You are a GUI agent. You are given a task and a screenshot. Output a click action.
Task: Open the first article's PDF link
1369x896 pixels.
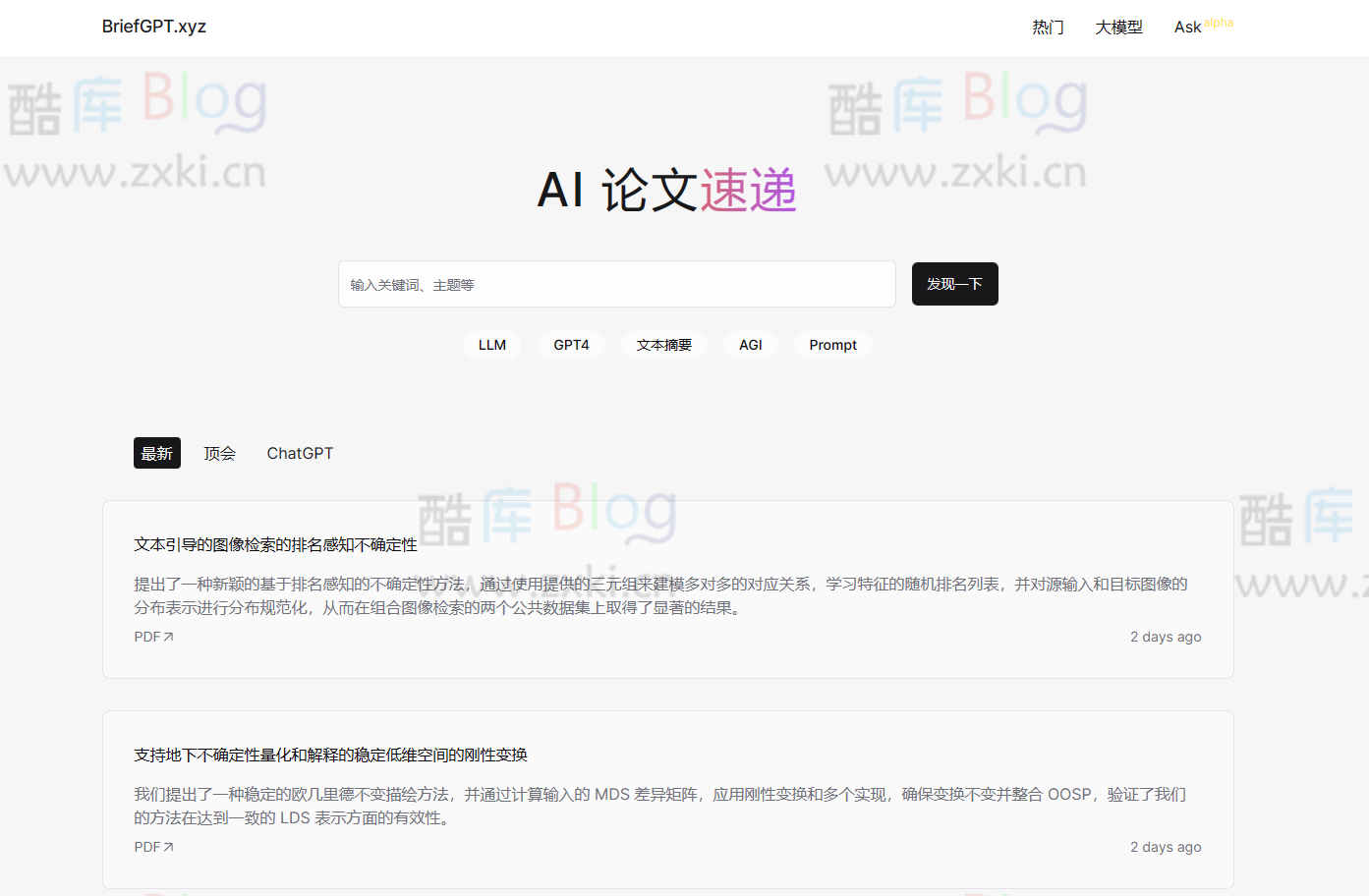pos(146,636)
